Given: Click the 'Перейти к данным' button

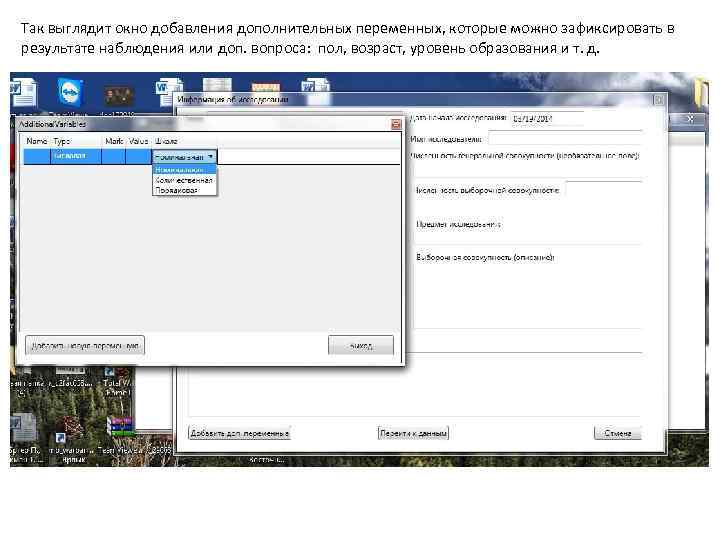Looking at the screenshot, I should click(413, 433).
